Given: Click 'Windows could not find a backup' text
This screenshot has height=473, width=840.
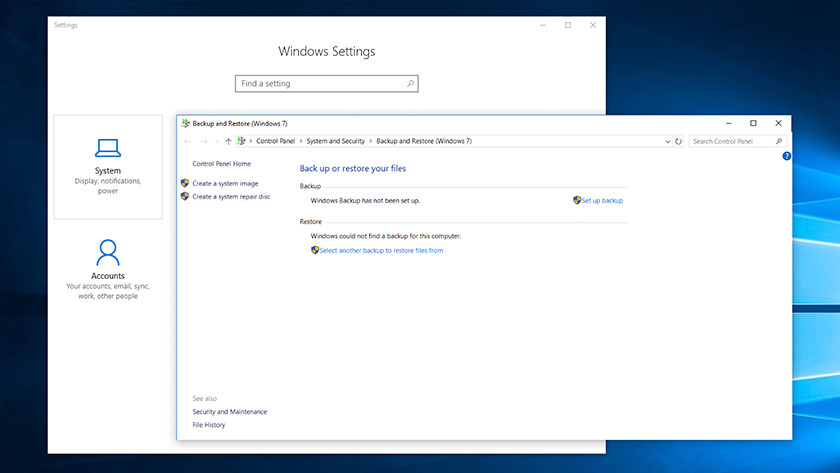Looking at the screenshot, I should (386, 236).
